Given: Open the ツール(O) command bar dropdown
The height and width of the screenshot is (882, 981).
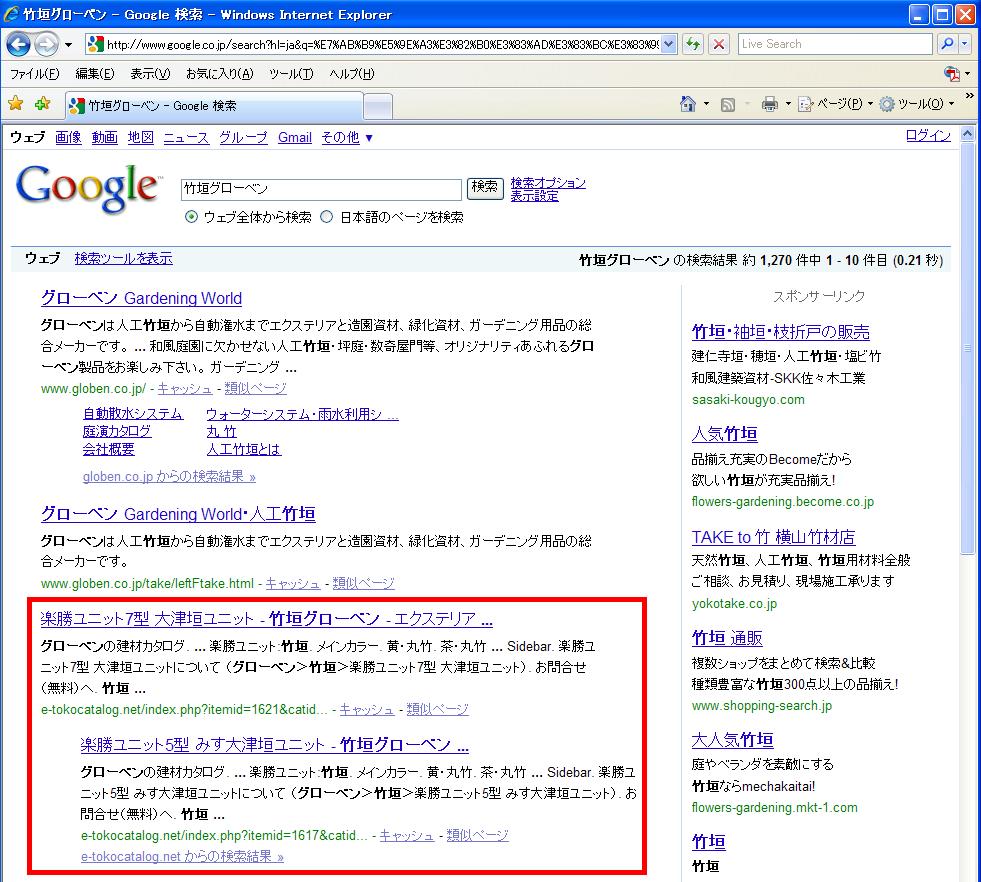Looking at the screenshot, I should click(x=915, y=104).
